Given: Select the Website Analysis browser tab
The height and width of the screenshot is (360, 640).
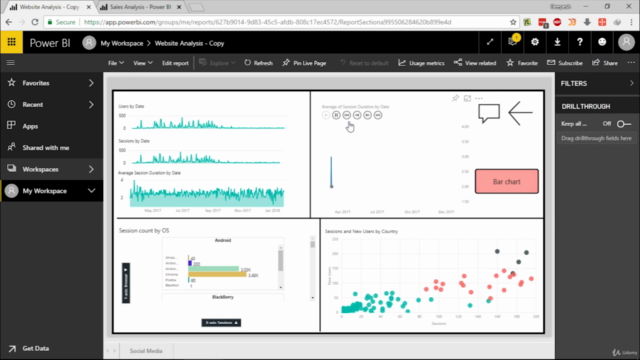Looking at the screenshot, I should pyautogui.click(x=49, y=7).
